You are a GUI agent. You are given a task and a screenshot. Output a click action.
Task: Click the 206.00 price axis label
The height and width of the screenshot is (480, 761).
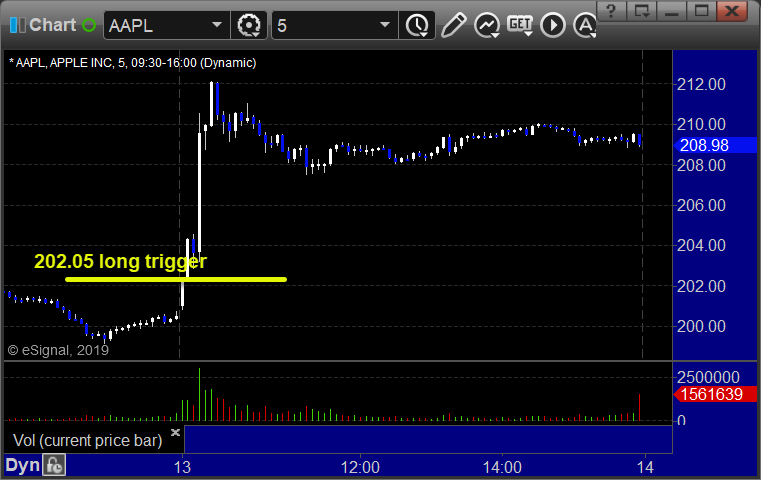click(701, 205)
